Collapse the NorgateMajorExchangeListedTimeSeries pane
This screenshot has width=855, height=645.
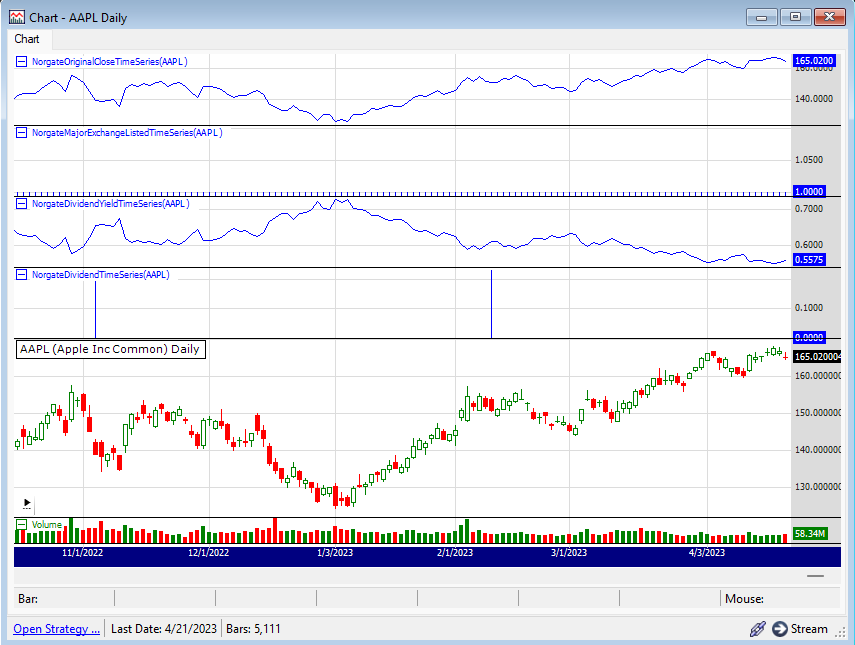21,132
